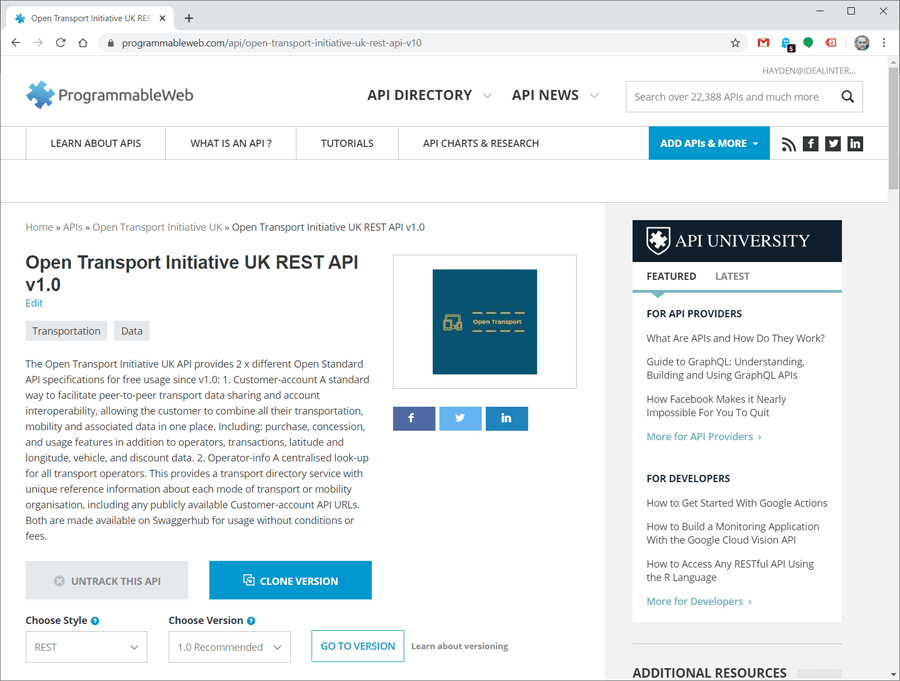Click the API search input field
The height and width of the screenshot is (681, 900).
point(728,97)
